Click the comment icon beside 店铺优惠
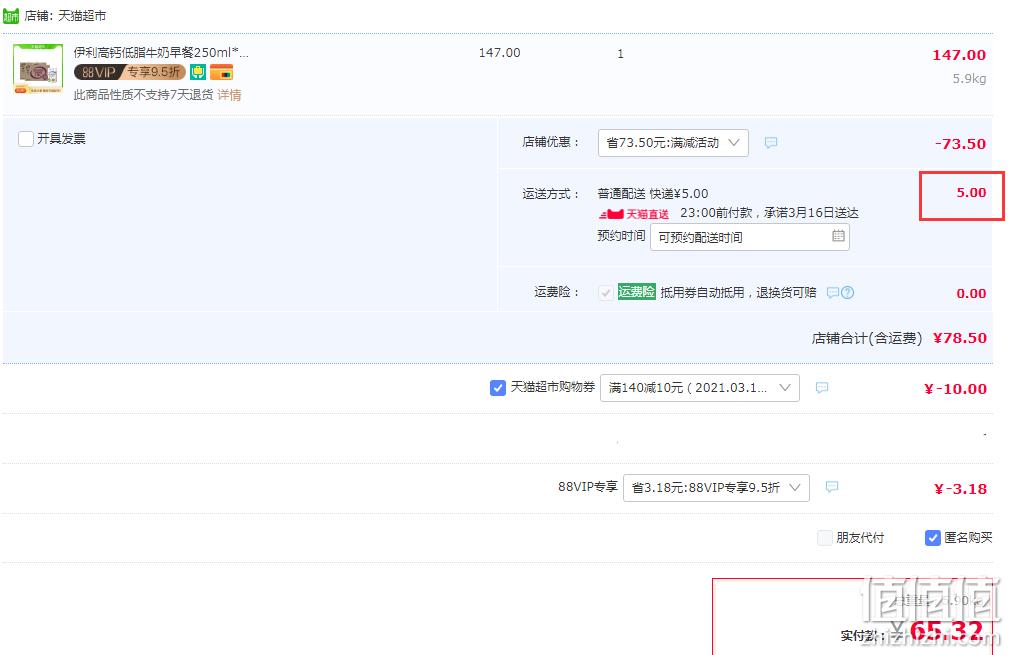 pyautogui.click(x=770, y=142)
